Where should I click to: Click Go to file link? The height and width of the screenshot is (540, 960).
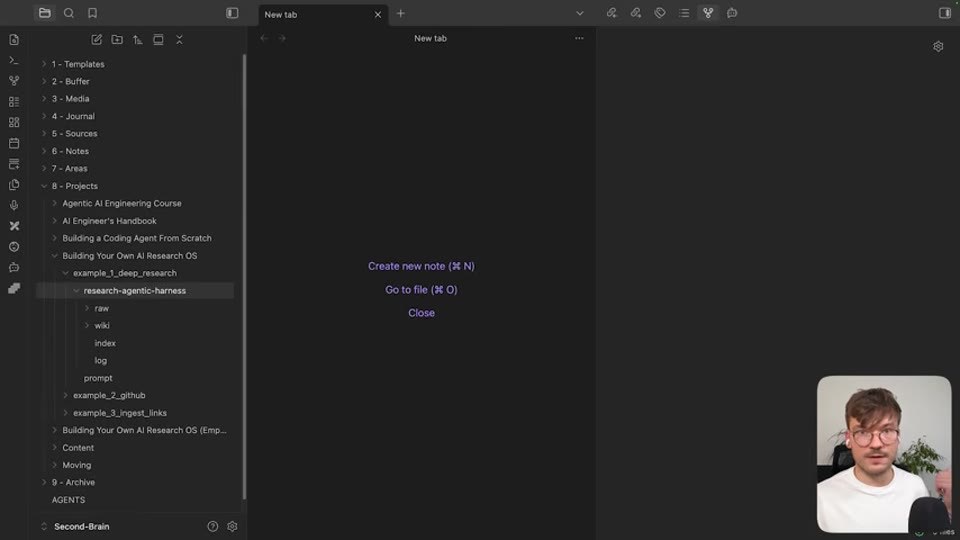point(421,290)
